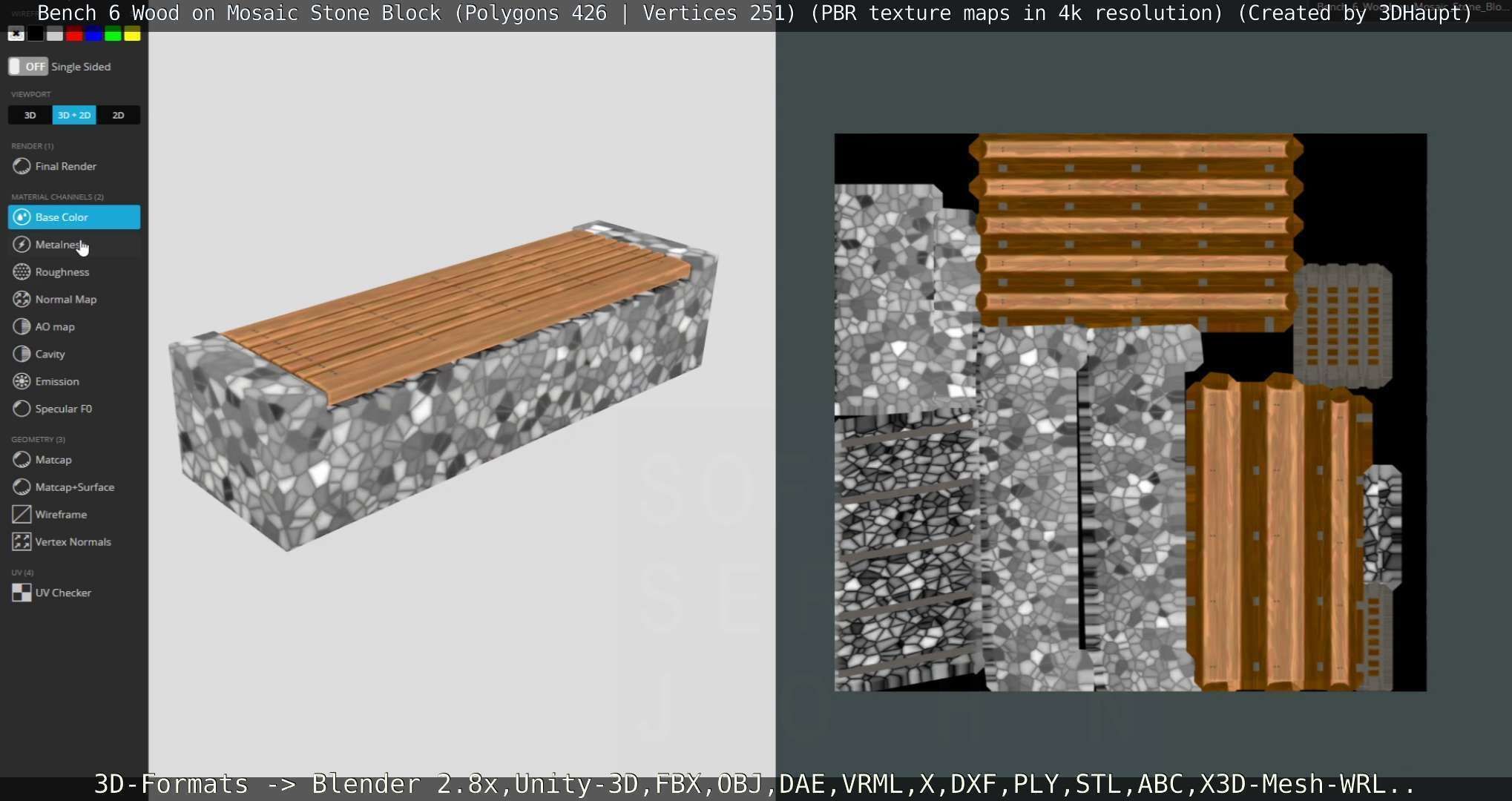This screenshot has width=1512, height=801.
Task: Choose the red wireframe color swatch
Action: pos(73,34)
